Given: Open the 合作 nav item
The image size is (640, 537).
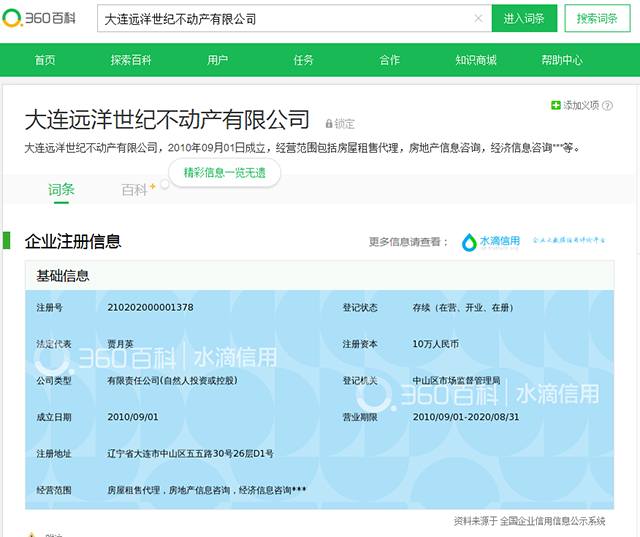Looking at the screenshot, I should point(389,60).
